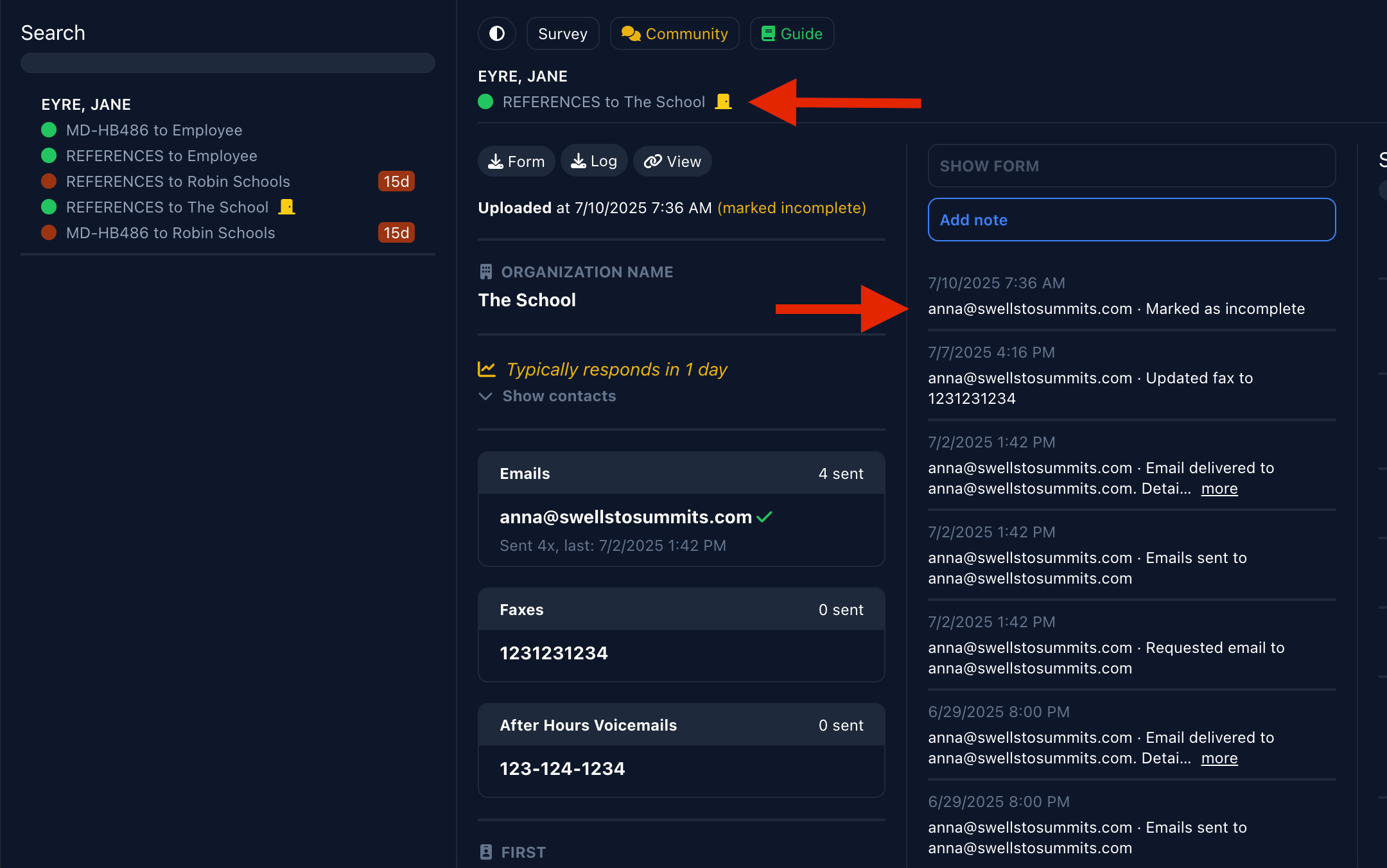Toggle dark/light theme contrast icon
Viewport: 1387px width, 868px height.
496,33
